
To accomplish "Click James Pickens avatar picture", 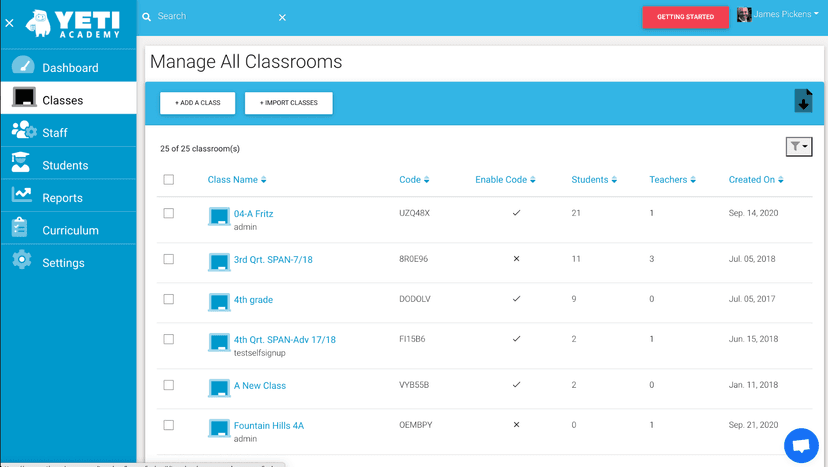I will tap(744, 15).
